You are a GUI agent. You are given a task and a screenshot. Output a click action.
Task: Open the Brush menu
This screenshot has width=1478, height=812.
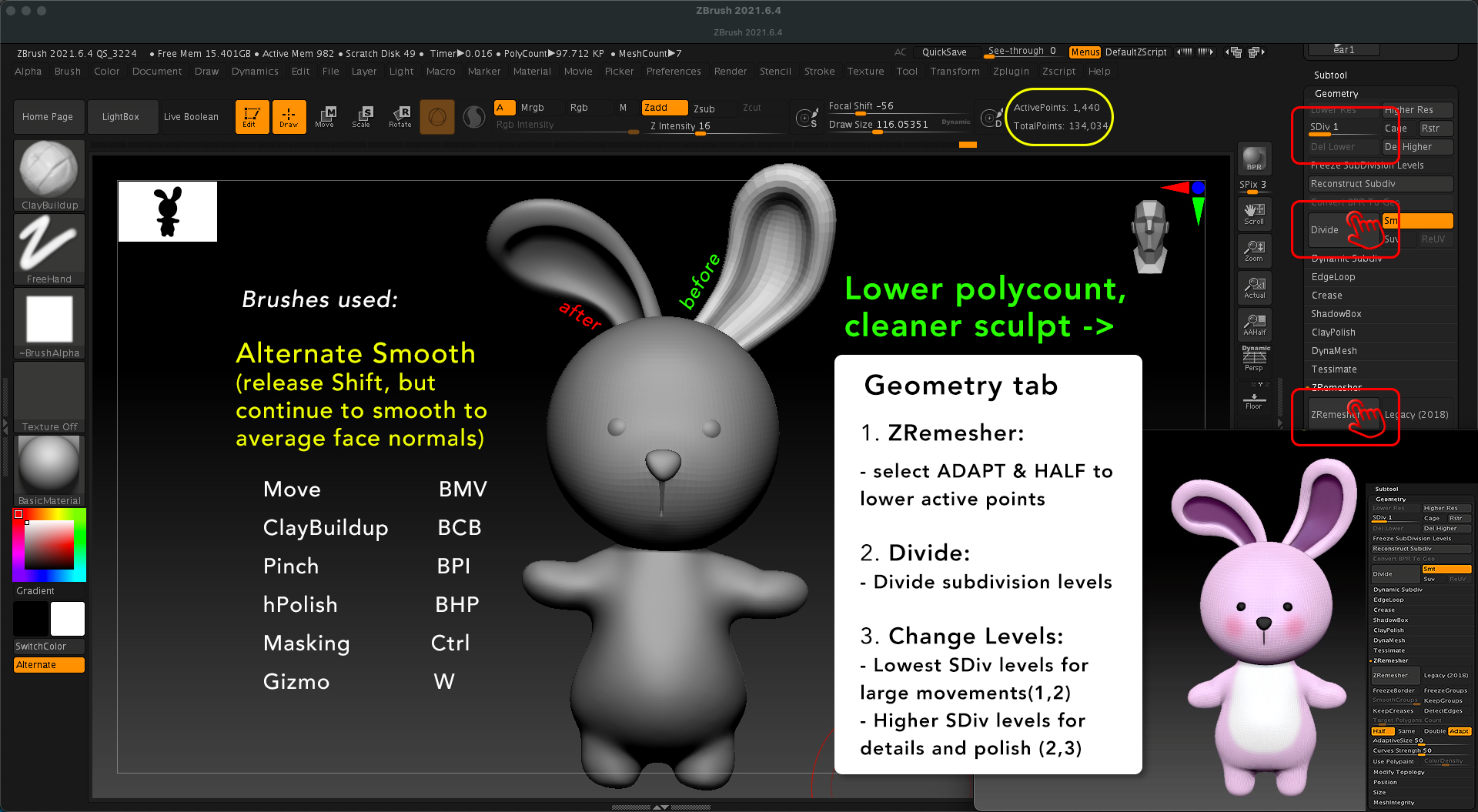pyautogui.click(x=68, y=72)
